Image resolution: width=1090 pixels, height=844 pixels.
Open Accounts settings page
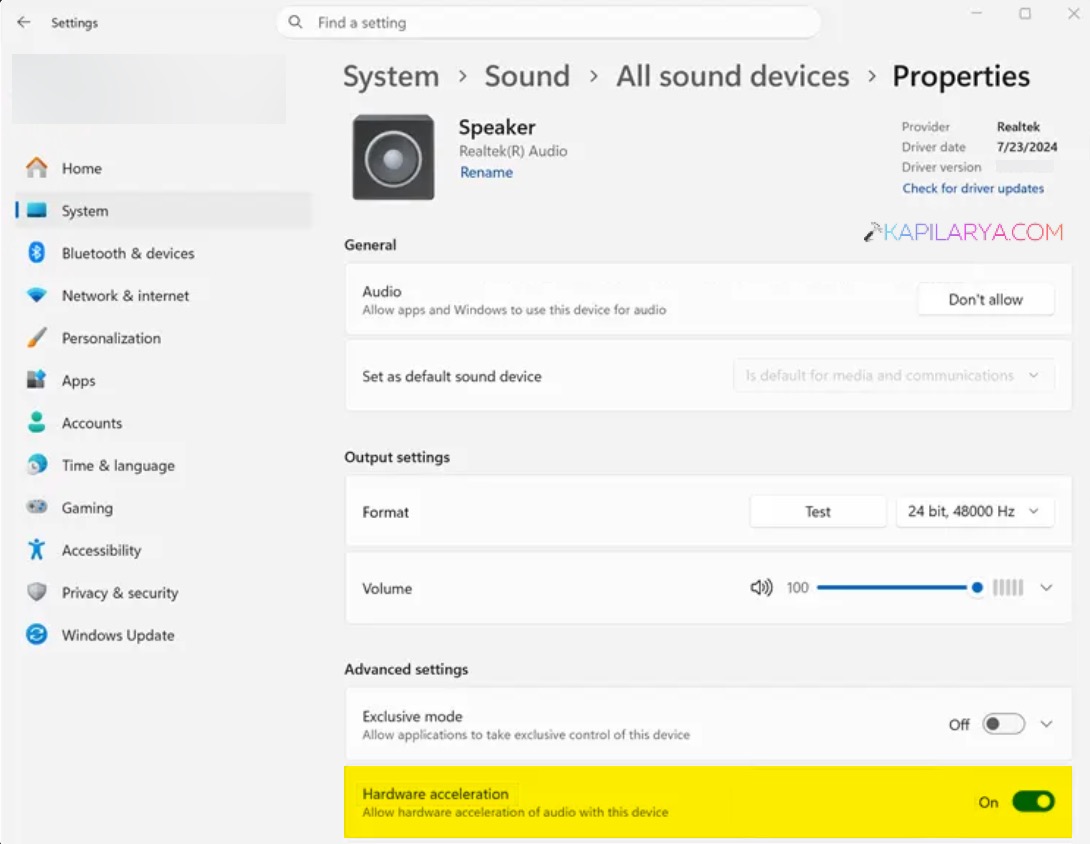(163, 422)
